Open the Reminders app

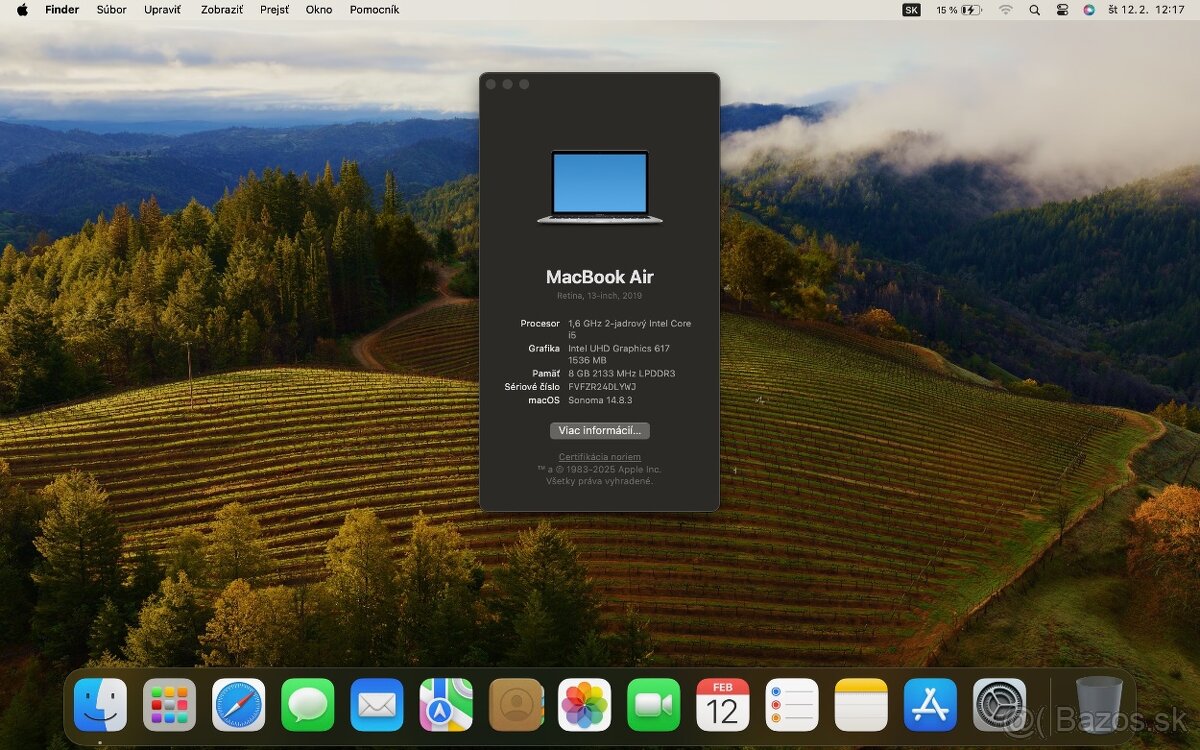tap(792, 705)
